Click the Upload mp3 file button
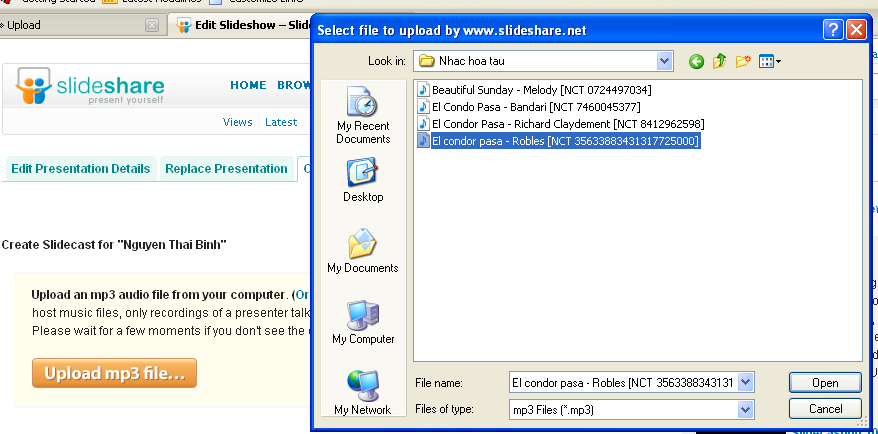The width and height of the screenshot is (878, 434). [114, 373]
